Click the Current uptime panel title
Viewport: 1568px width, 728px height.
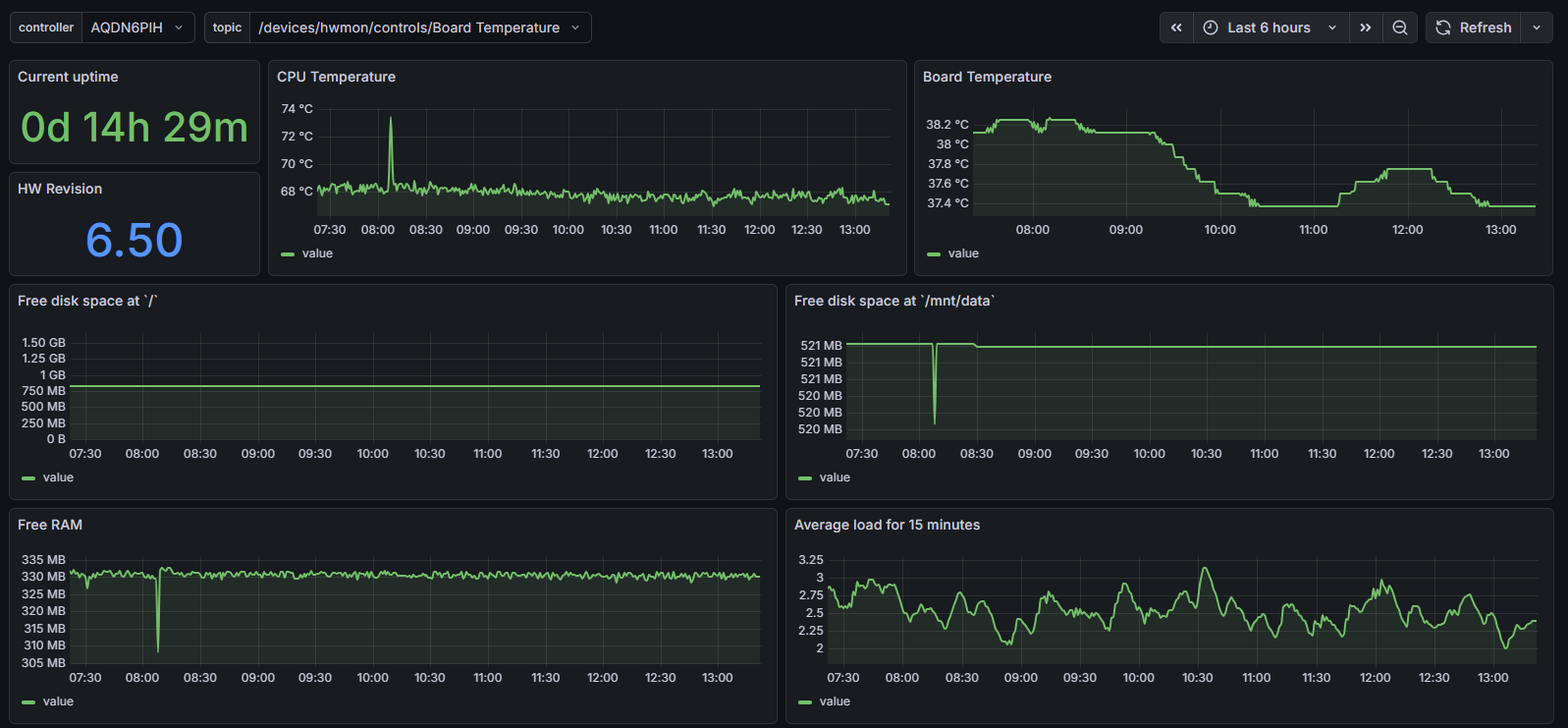tap(68, 77)
